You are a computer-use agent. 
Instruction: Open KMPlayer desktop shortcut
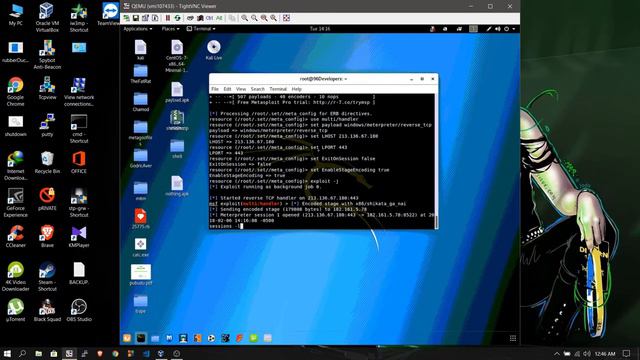(79, 236)
